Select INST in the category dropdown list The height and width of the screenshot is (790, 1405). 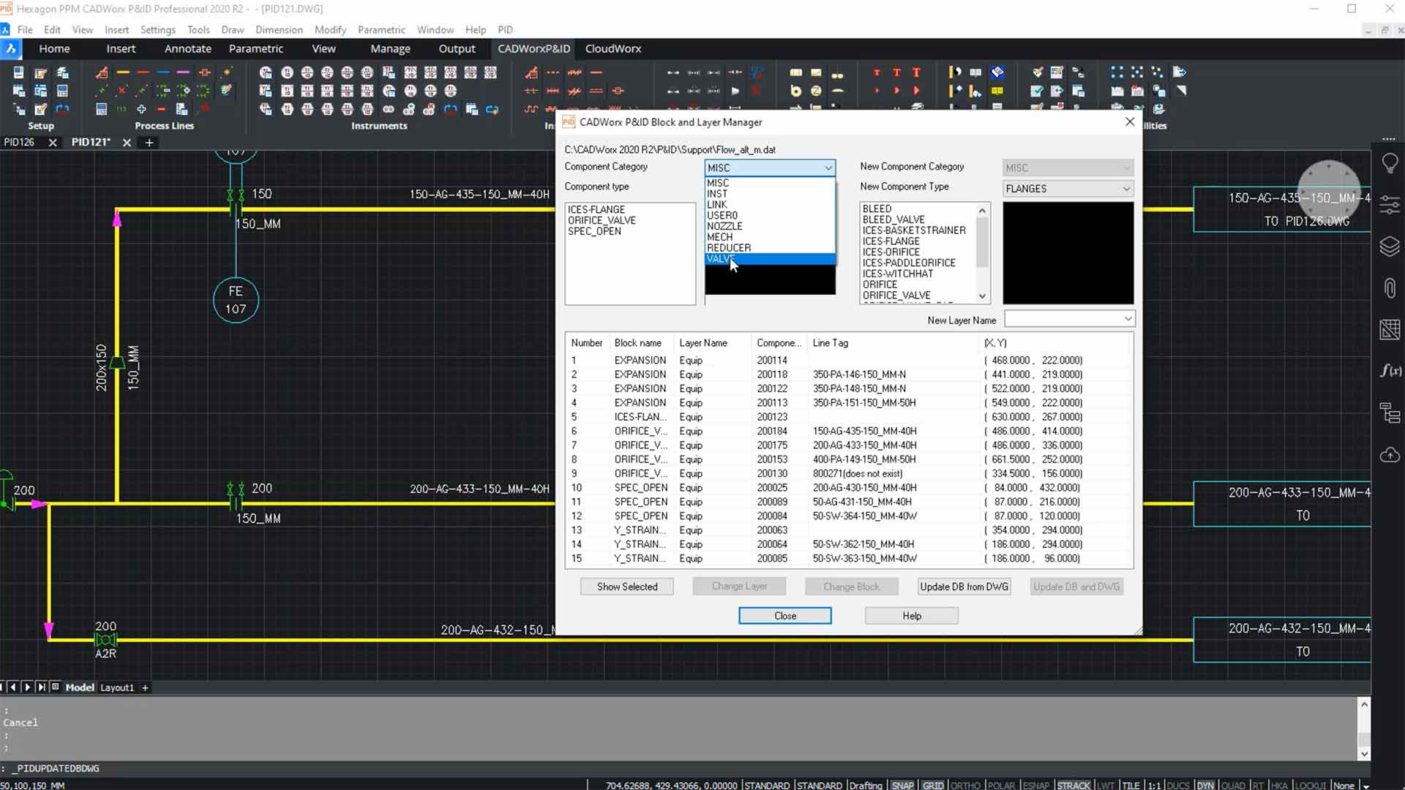coord(769,194)
